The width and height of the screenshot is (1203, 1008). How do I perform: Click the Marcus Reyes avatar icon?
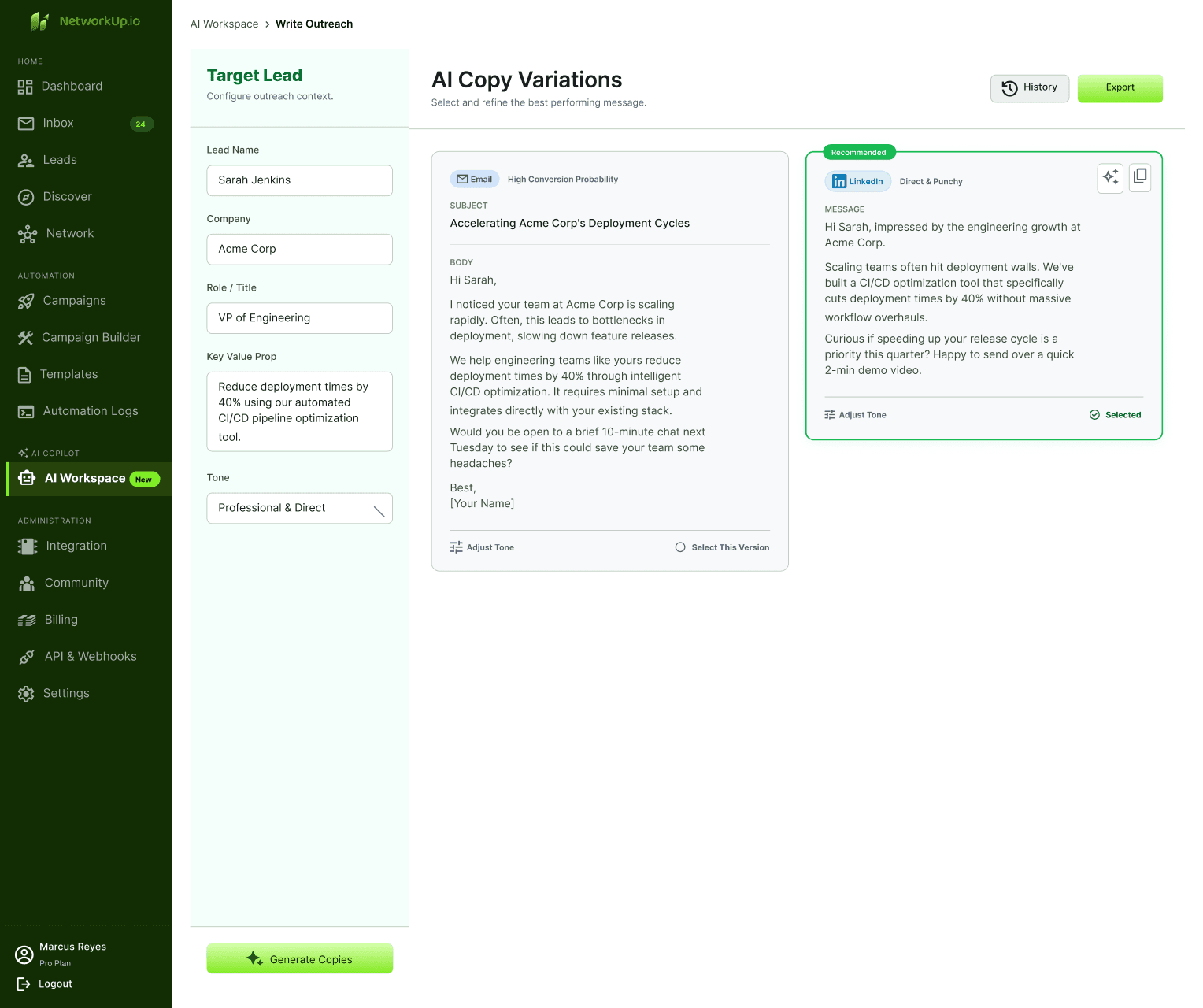click(24, 955)
